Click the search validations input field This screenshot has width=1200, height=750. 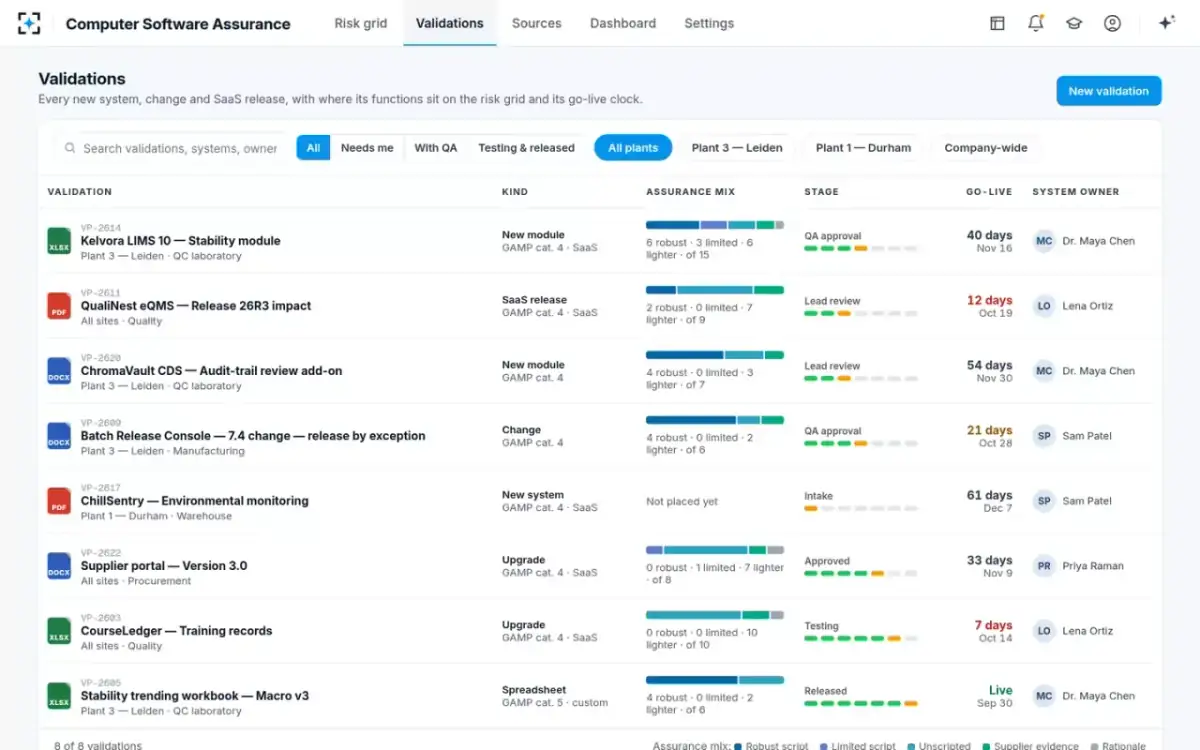172,148
